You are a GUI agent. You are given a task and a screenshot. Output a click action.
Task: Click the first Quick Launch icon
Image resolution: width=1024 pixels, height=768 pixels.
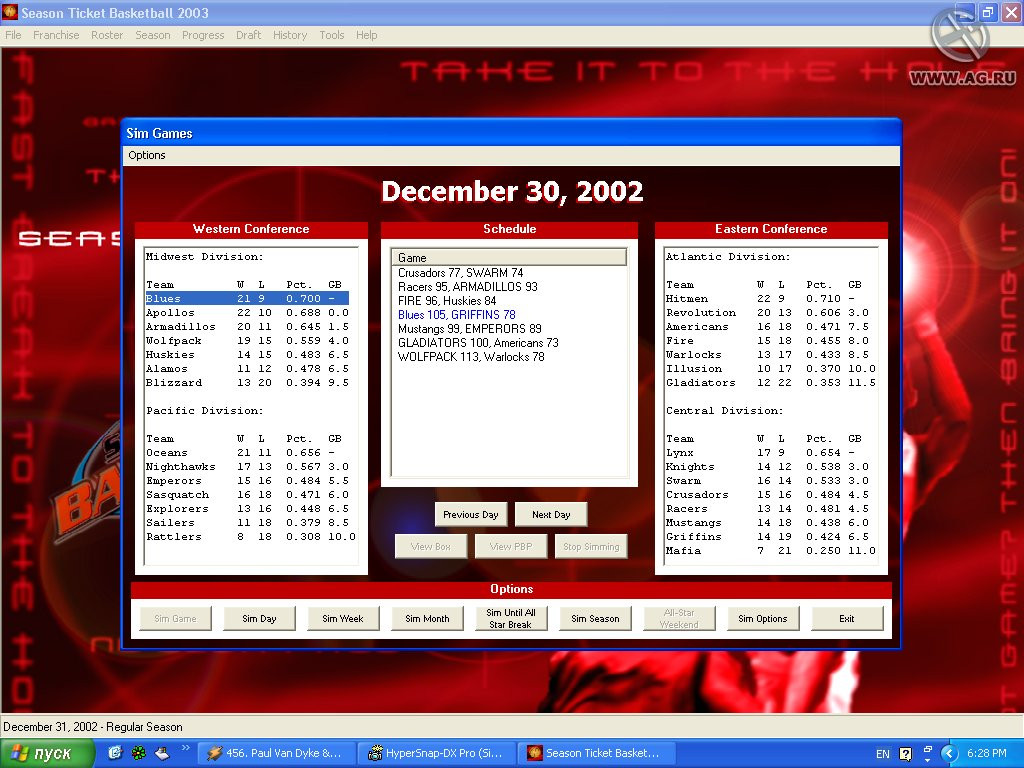click(115, 753)
